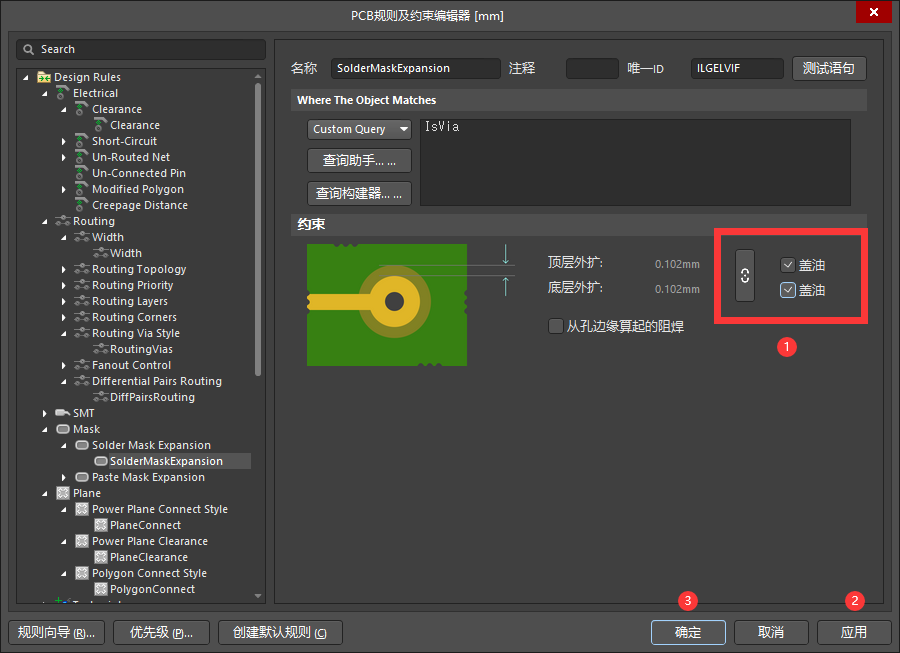This screenshot has height=653, width=900.
Task: Click the scroll down arrow of rule tree
Action: [258, 596]
